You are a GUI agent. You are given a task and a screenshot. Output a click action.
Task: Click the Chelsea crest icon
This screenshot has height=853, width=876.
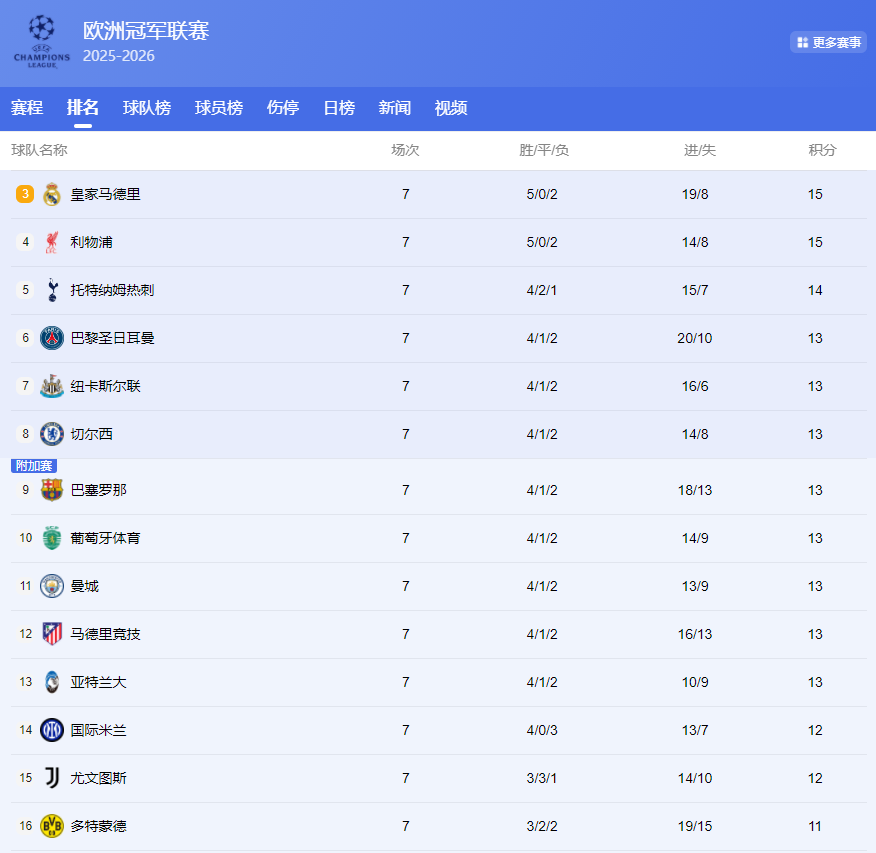click(x=52, y=435)
